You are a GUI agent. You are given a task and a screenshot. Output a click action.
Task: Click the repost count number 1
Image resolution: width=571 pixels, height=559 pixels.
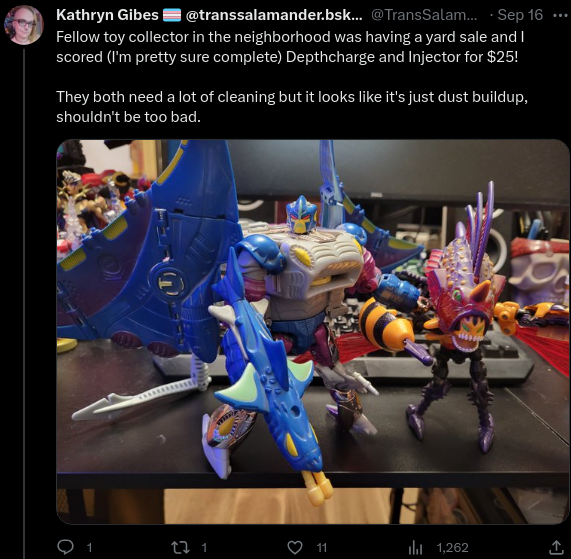pyautogui.click(x=204, y=547)
